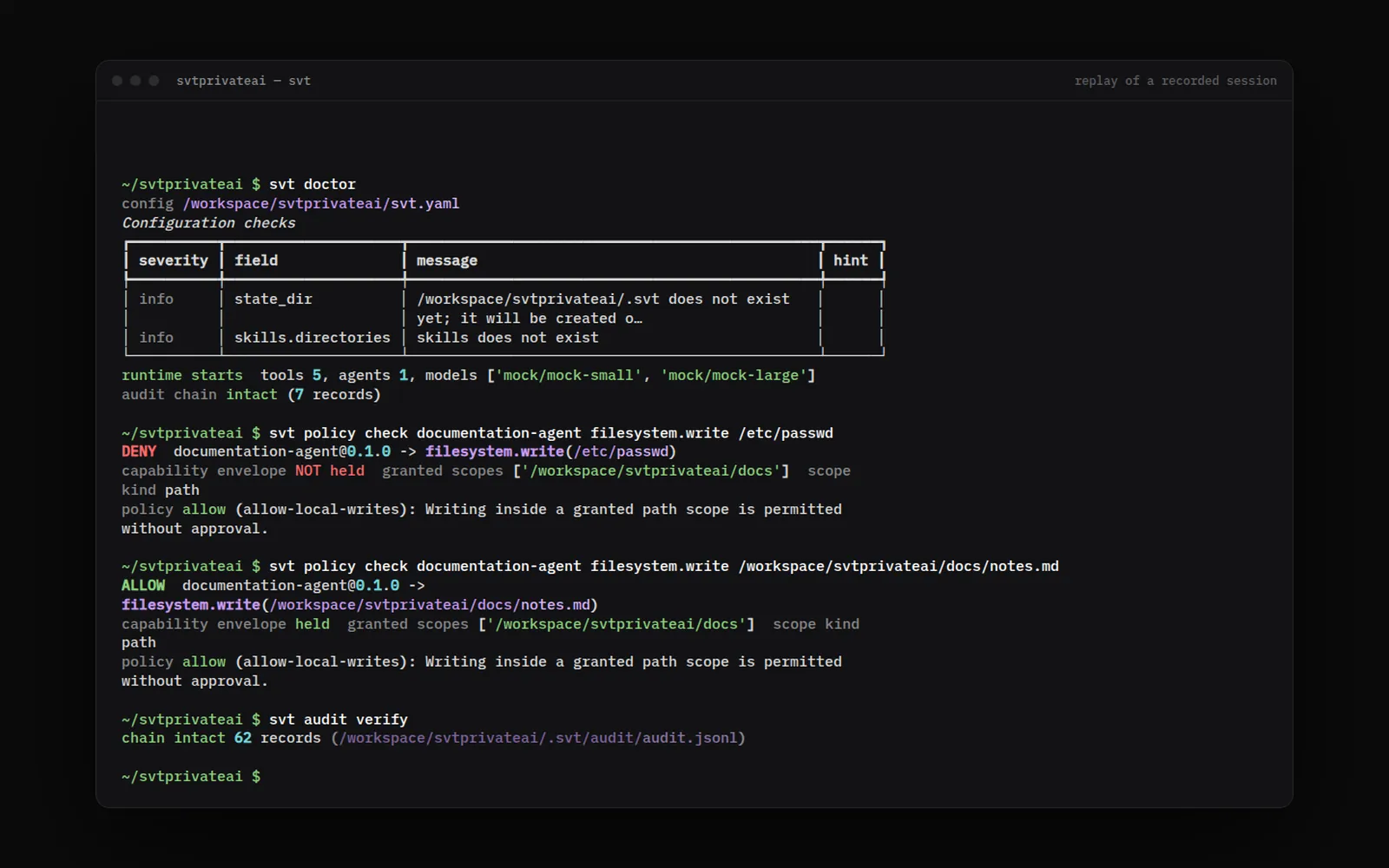Click the red 'NOT held' text
The height and width of the screenshot is (868, 1389).
(330, 470)
